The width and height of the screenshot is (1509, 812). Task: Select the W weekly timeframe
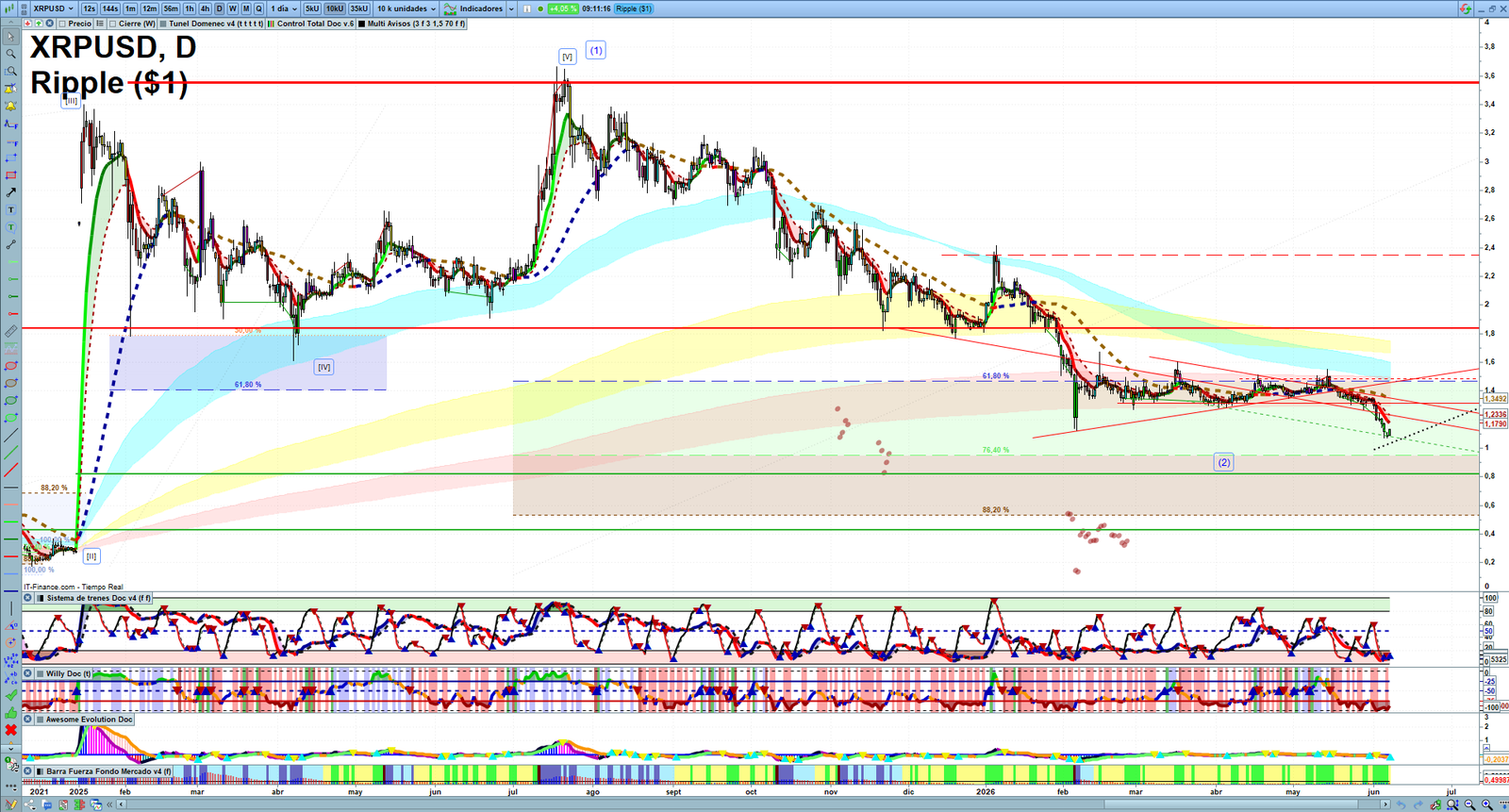coord(233,8)
